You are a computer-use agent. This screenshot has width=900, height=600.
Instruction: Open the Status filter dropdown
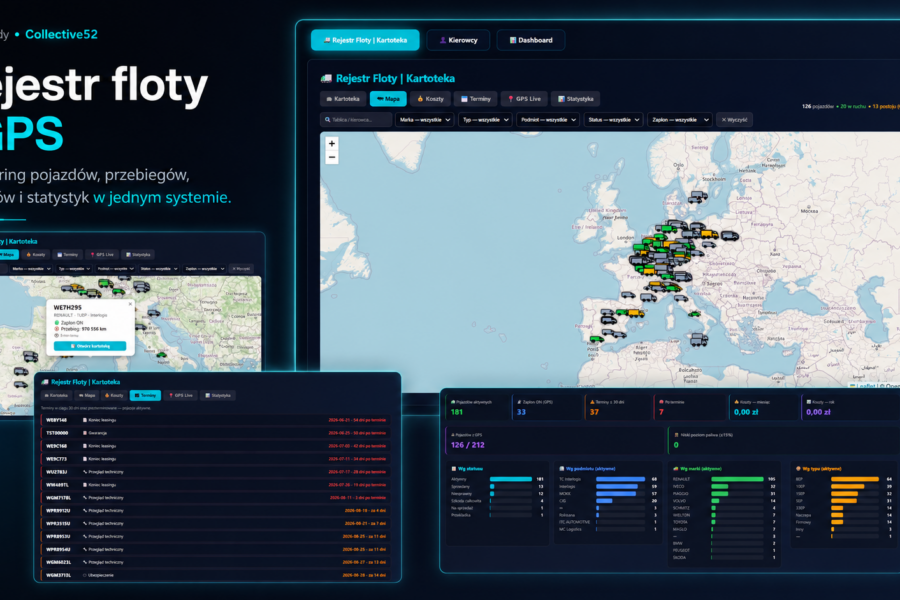(614, 120)
